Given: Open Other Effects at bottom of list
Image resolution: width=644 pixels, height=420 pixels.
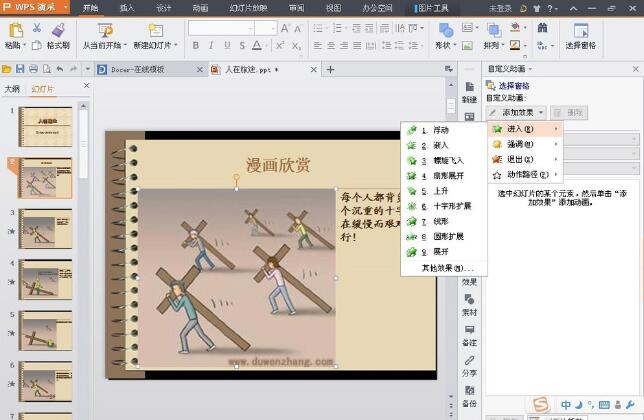Looking at the screenshot, I should (448, 268).
